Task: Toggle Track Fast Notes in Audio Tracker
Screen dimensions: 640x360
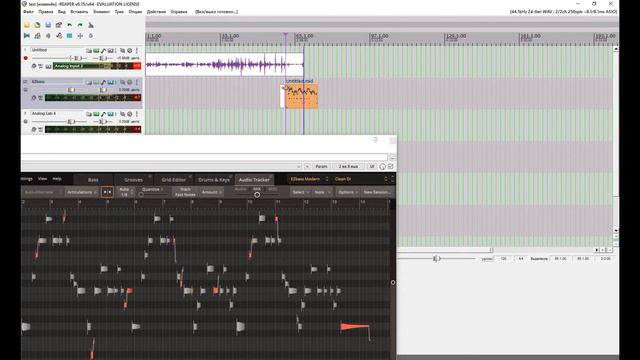Action: pos(185,192)
